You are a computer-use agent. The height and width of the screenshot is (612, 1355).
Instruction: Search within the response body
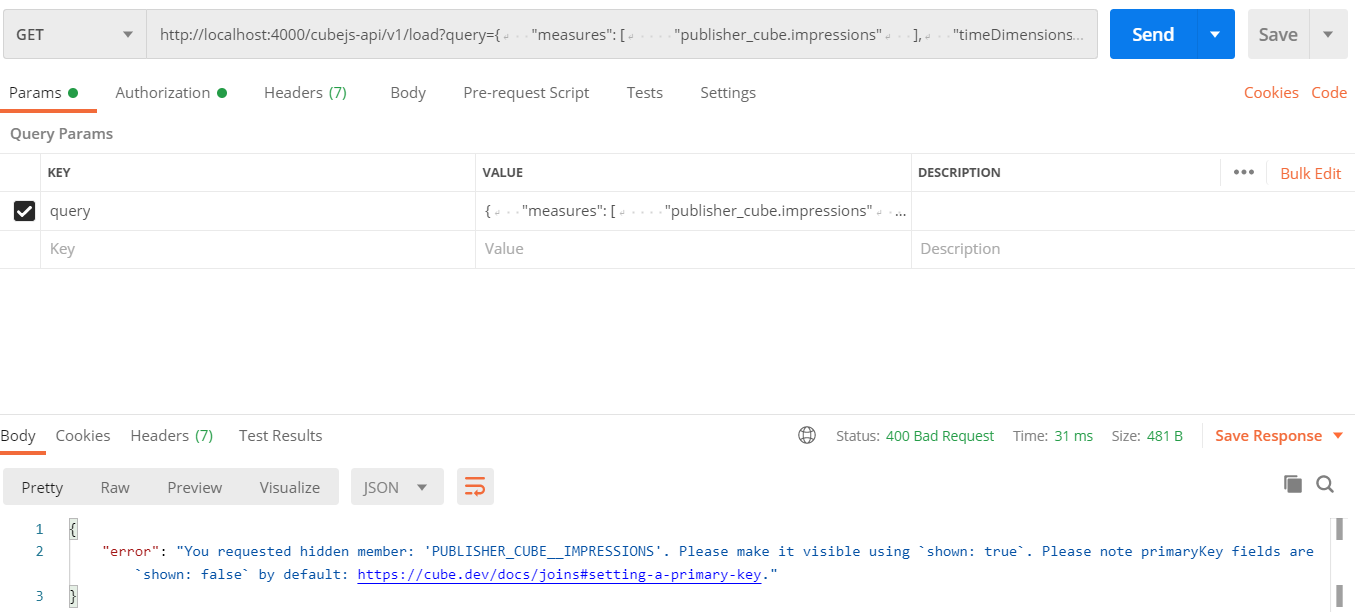pyautogui.click(x=1325, y=484)
